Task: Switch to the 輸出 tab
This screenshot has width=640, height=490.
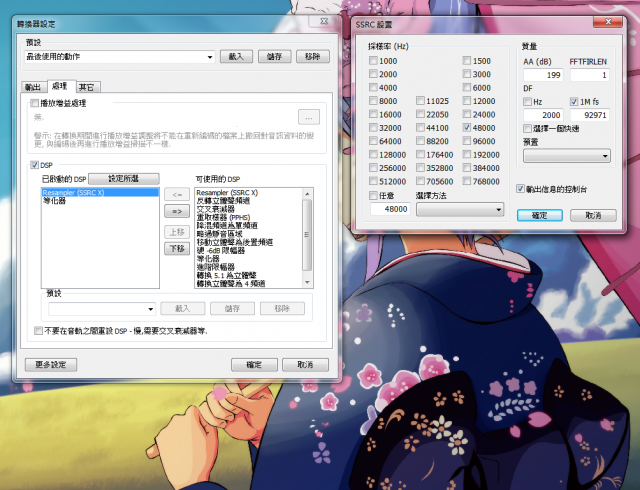Action: pos(33,87)
